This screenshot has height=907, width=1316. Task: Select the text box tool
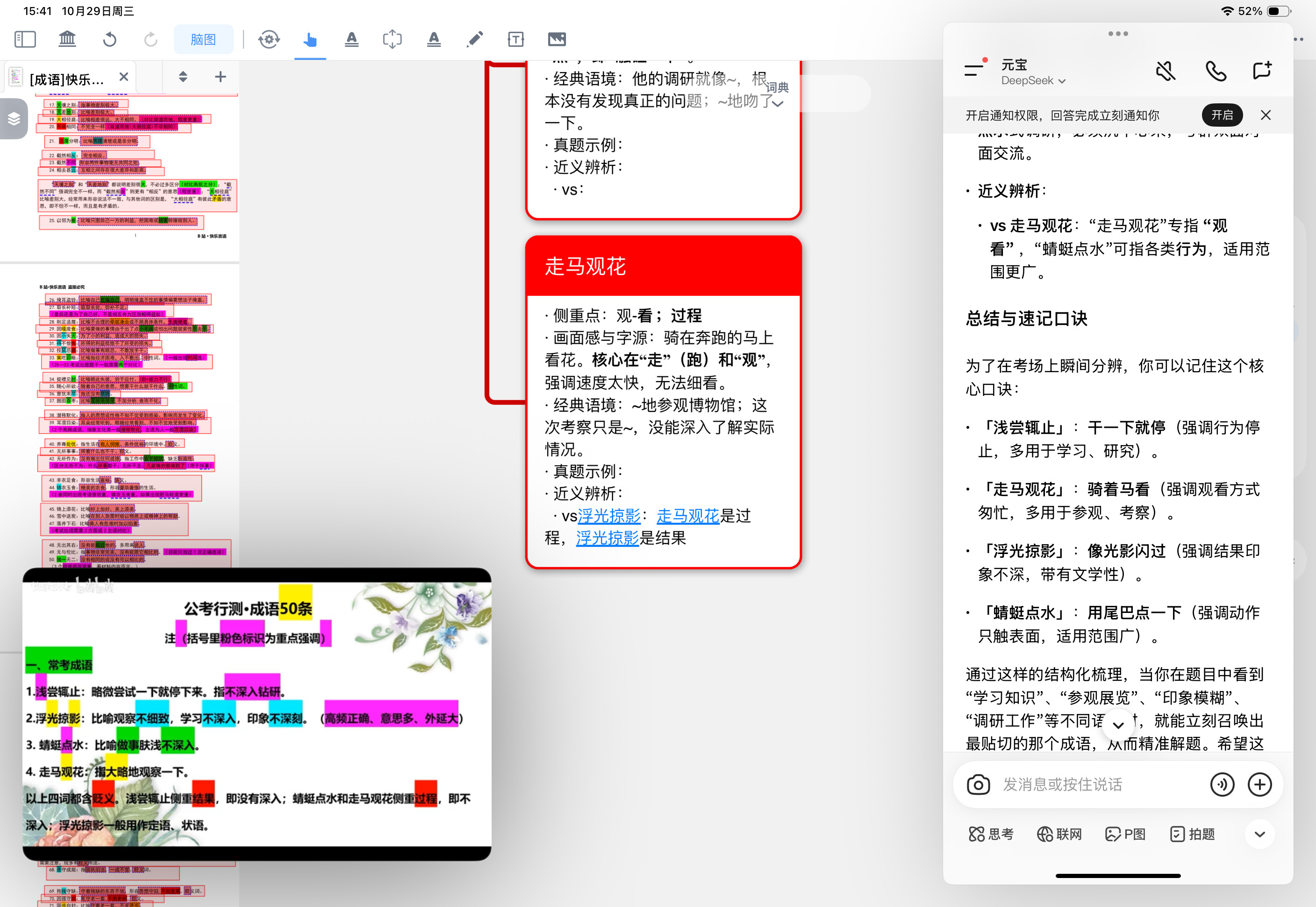[515, 39]
